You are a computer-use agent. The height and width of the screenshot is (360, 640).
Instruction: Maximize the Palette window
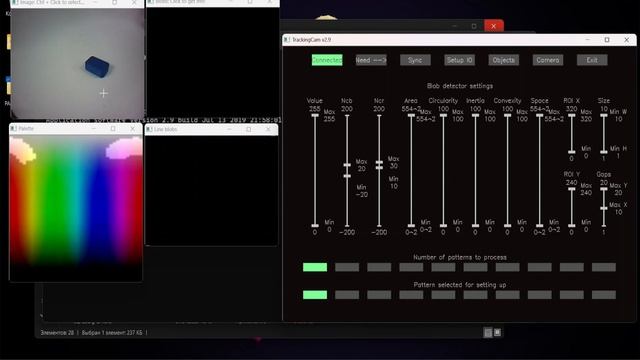point(113,129)
